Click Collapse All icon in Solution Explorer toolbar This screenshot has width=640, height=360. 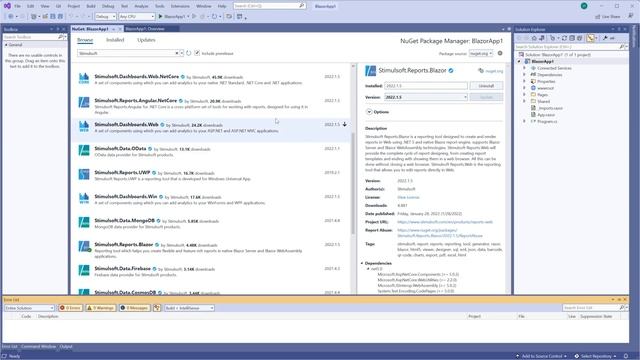pyautogui.click(x=572, y=38)
